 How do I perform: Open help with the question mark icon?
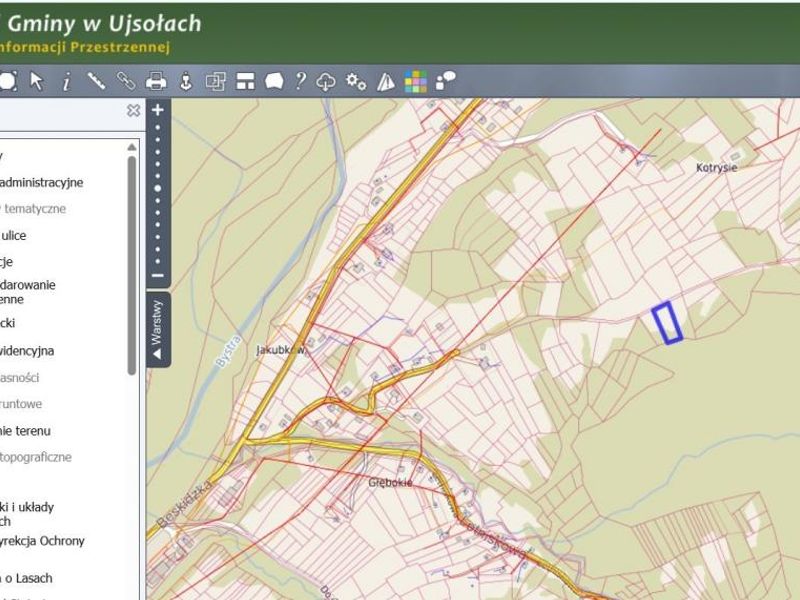click(301, 81)
